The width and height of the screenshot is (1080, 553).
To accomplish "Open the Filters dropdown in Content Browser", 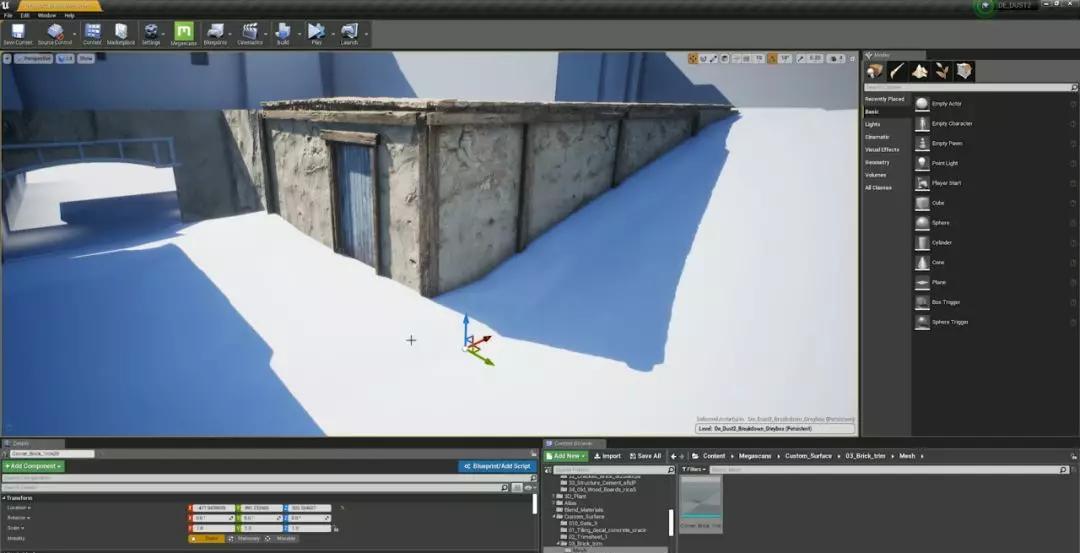I will click(x=694, y=470).
